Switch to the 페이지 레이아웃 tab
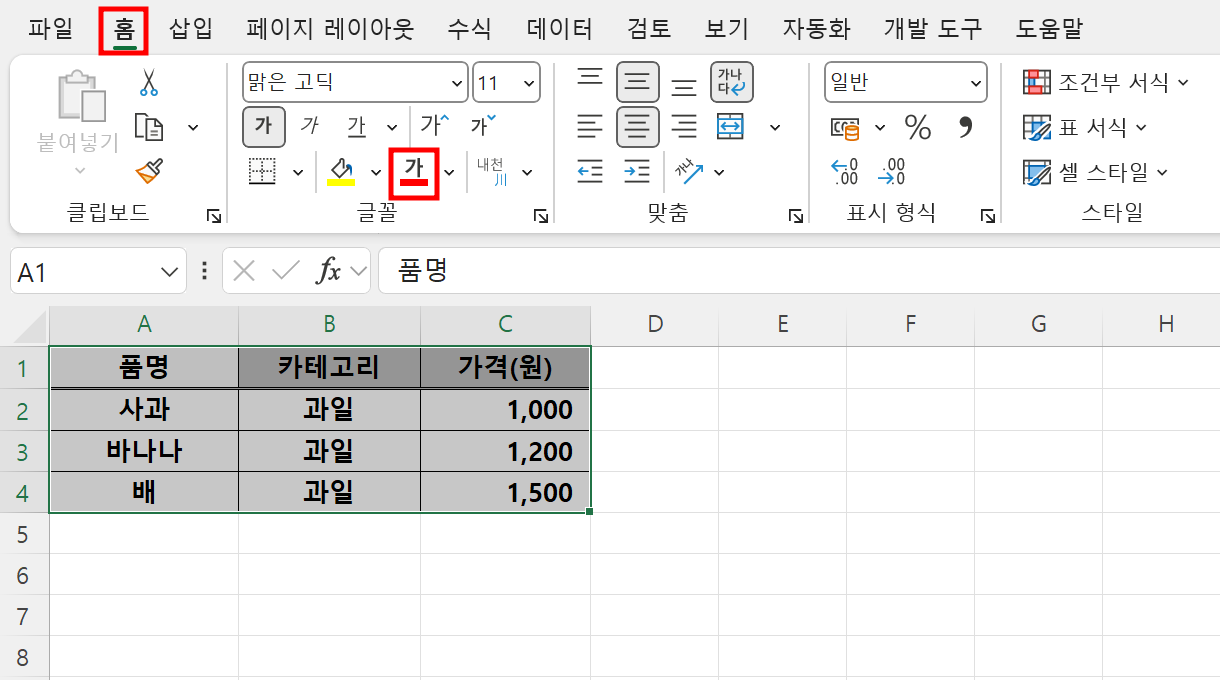 [330, 29]
